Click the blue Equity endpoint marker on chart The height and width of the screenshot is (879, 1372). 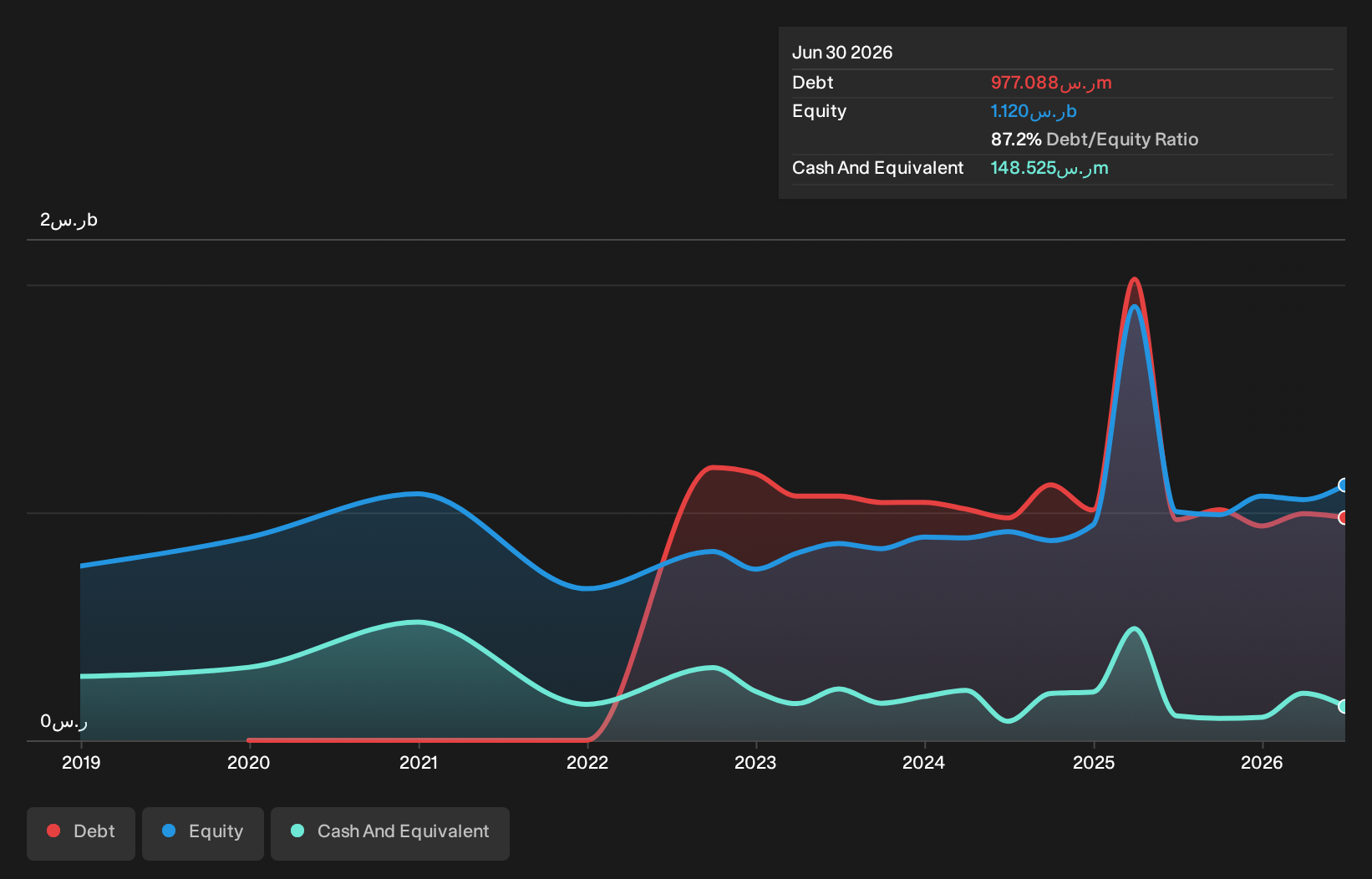(x=1344, y=485)
